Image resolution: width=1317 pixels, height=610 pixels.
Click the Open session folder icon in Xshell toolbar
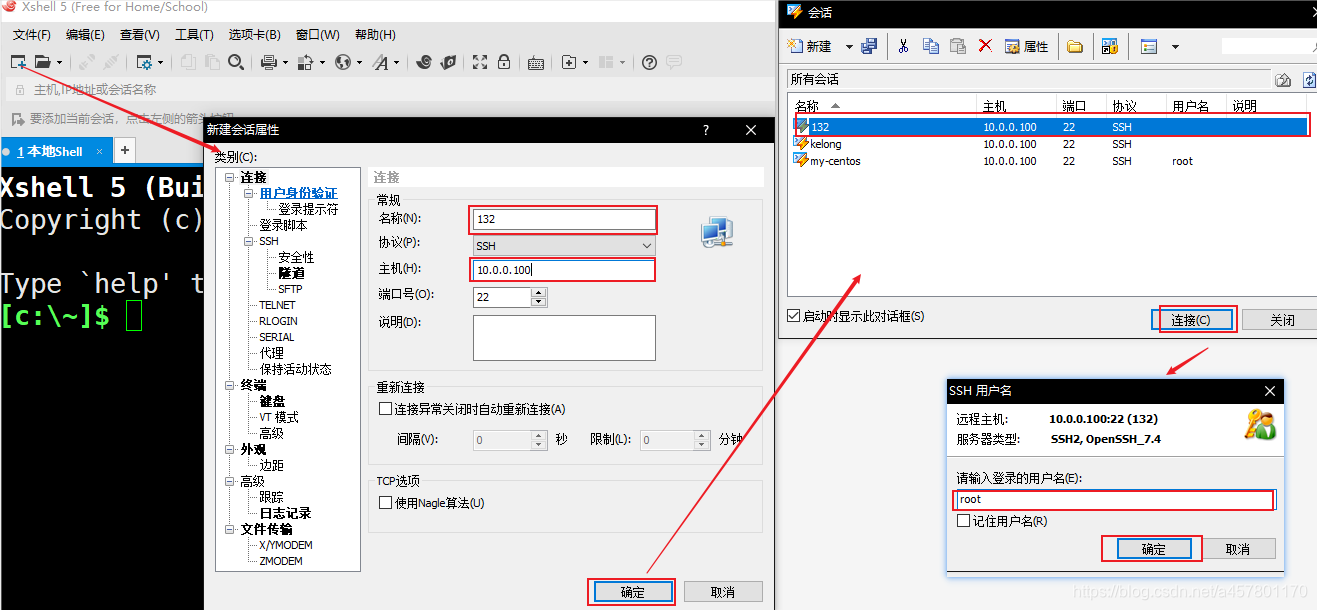point(43,62)
